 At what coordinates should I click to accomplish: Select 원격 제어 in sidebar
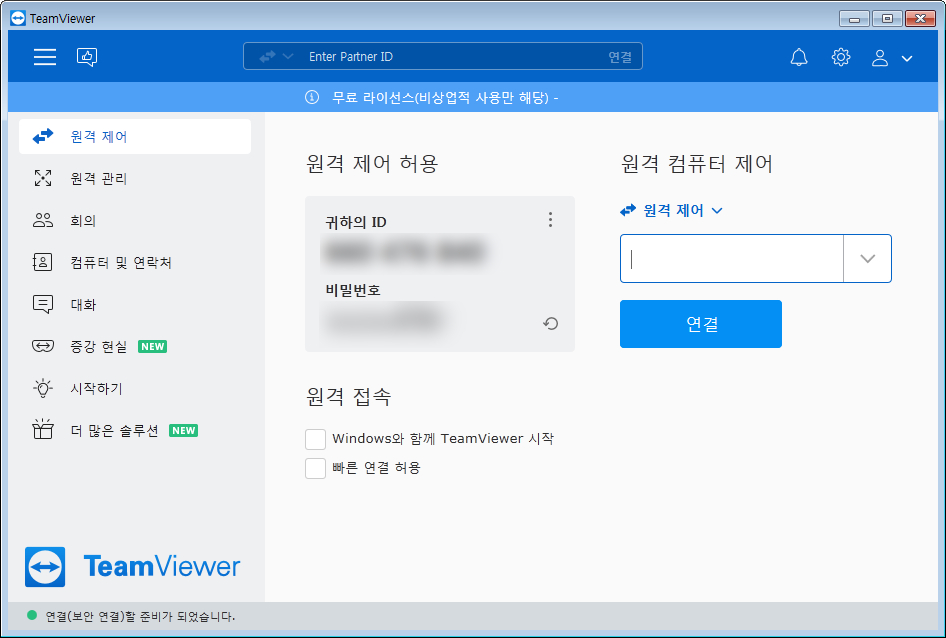click(135, 136)
